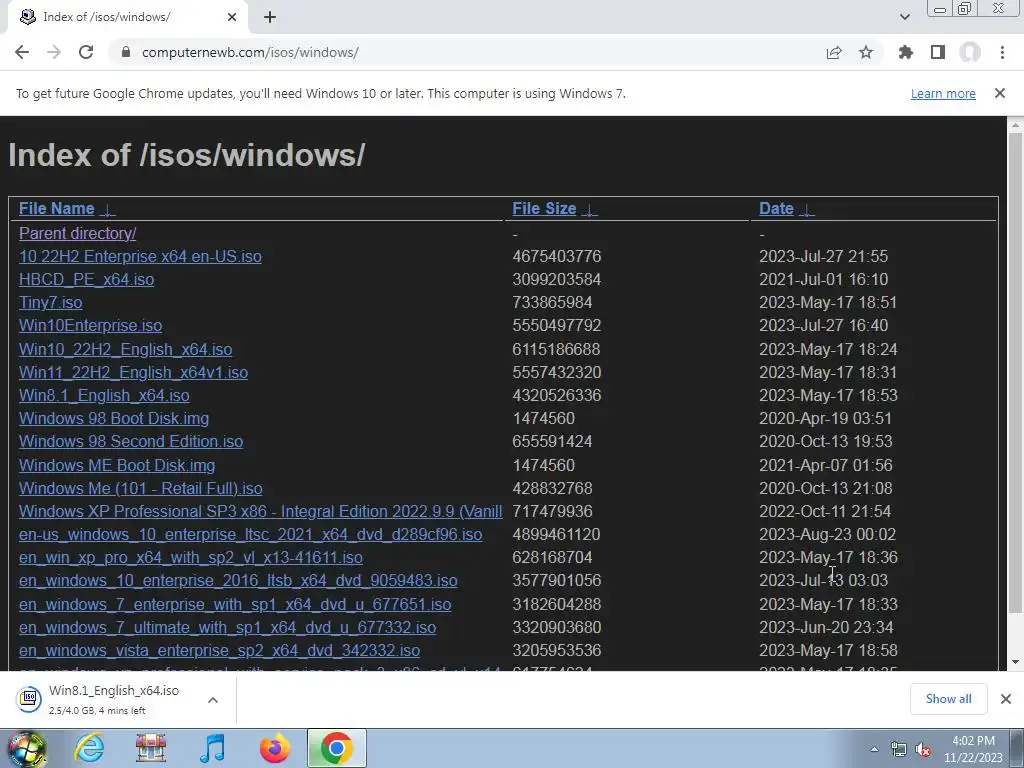Select the Index of /isos/windows/ tab
The height and width of the screenshot is (768, 1024).
tap(127, 17)
